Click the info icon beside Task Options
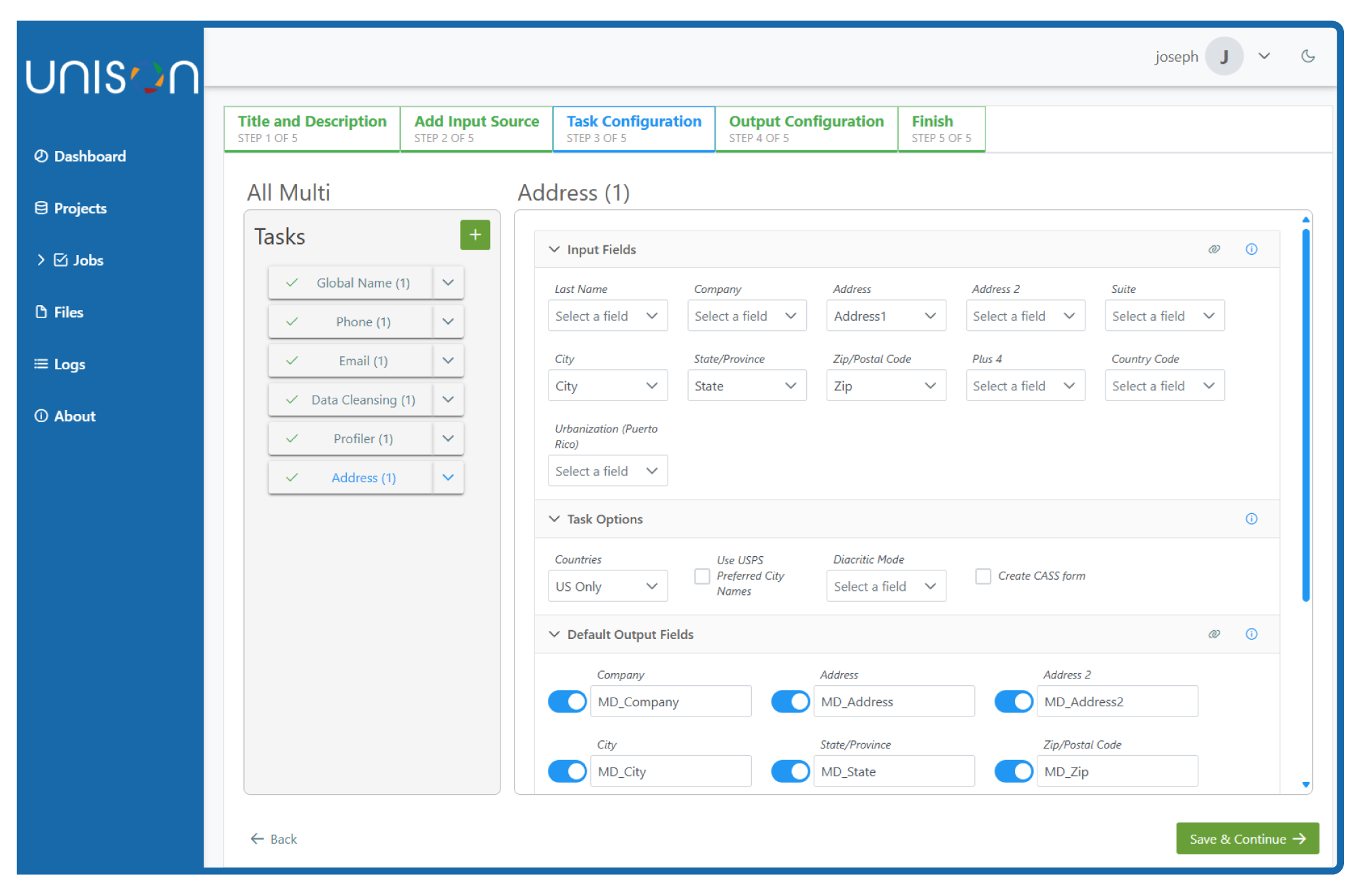 [1252, 519]
